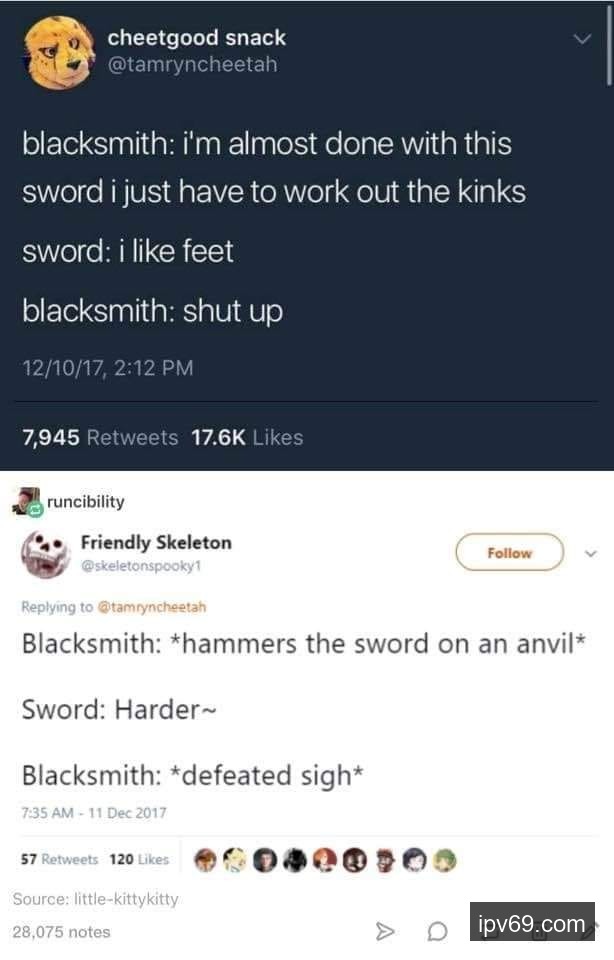Expand the chevron next to Follow button

coord(591,553)
